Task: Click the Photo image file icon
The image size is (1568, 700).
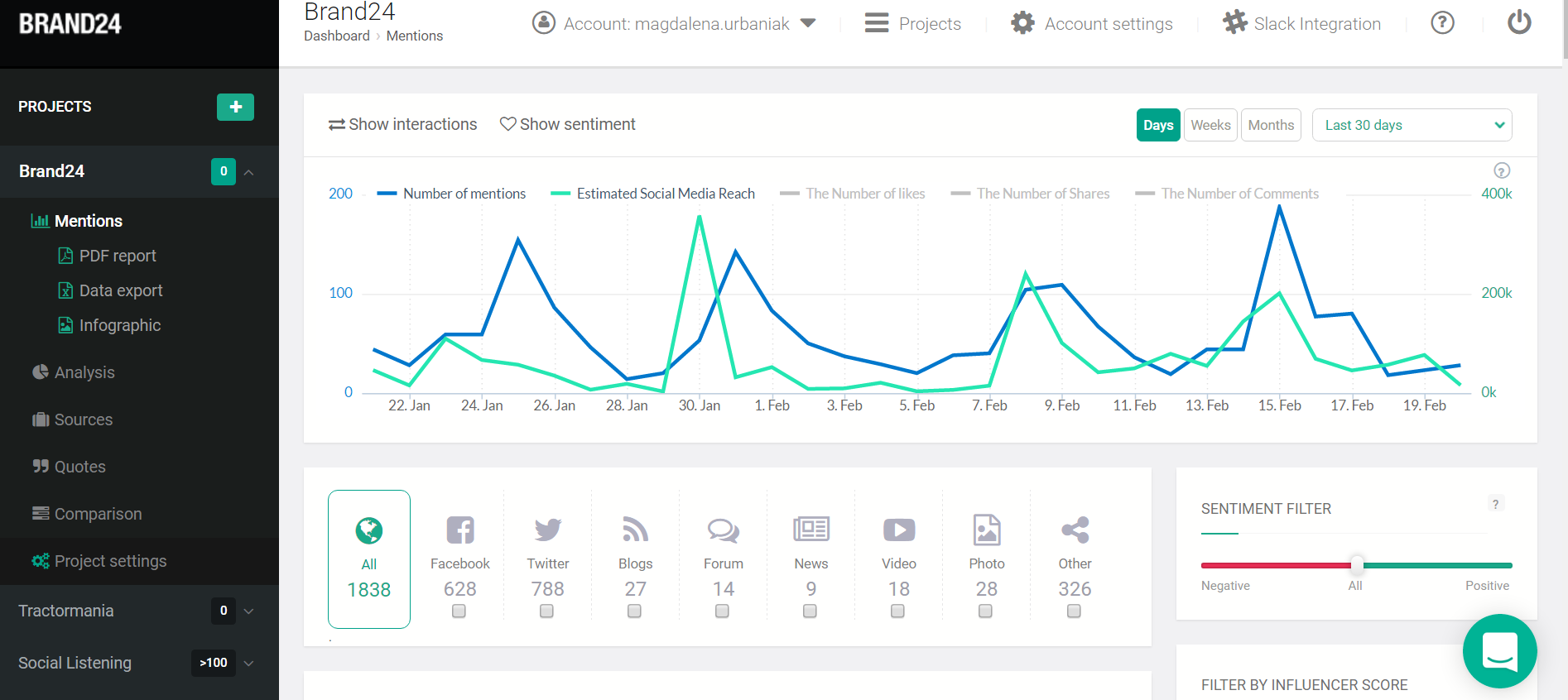Action: coord(987,530)
